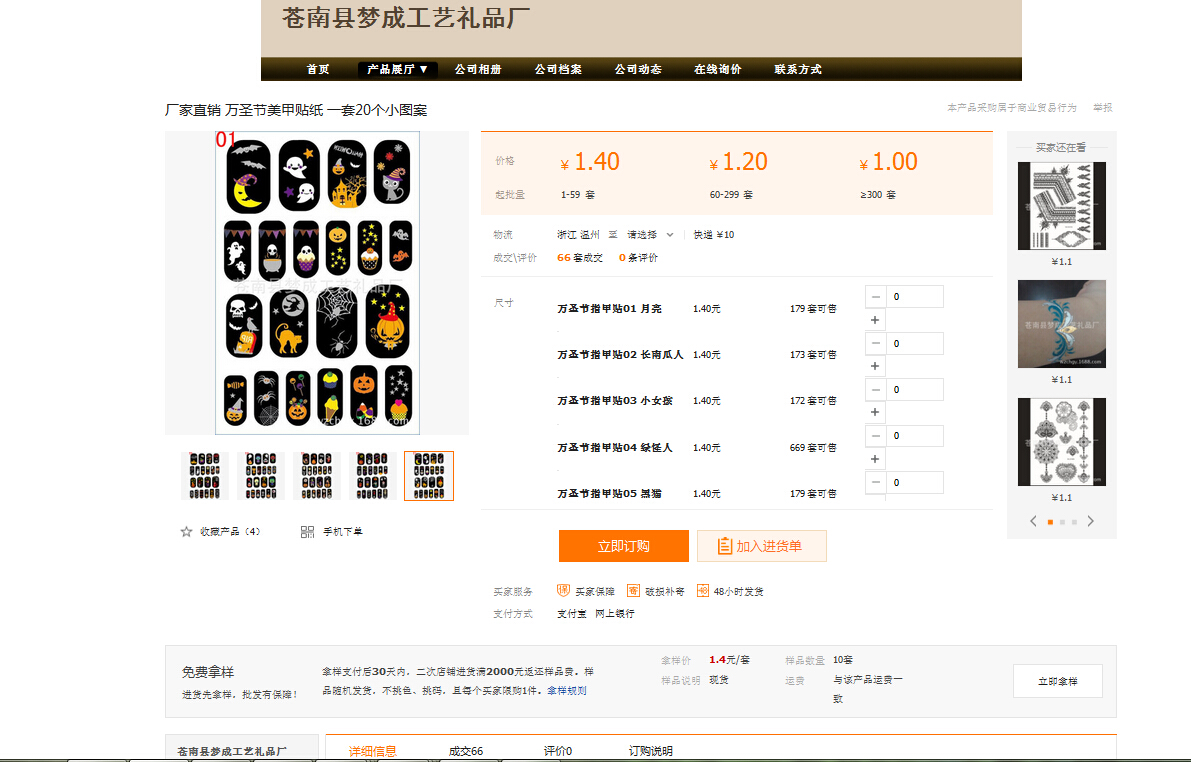Click the 加入进货单 button
This screenshot has width=1191, height=762.
pos(762,546)
